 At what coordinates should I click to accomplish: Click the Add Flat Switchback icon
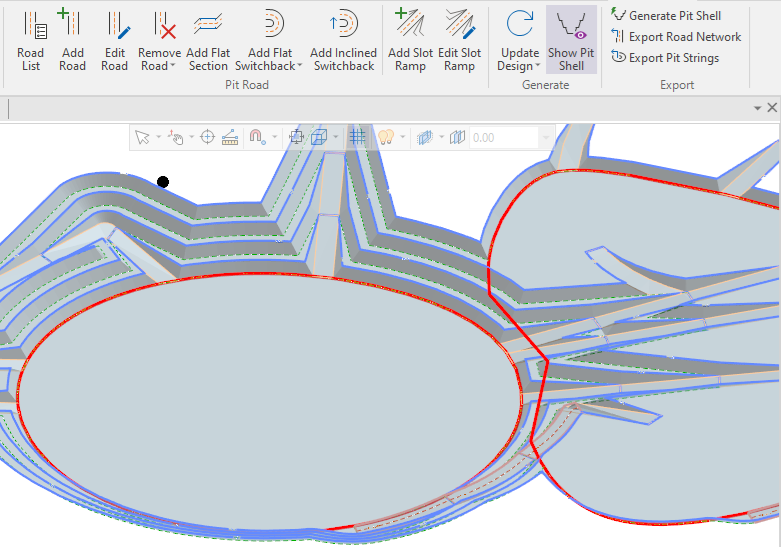click(272, 24)
